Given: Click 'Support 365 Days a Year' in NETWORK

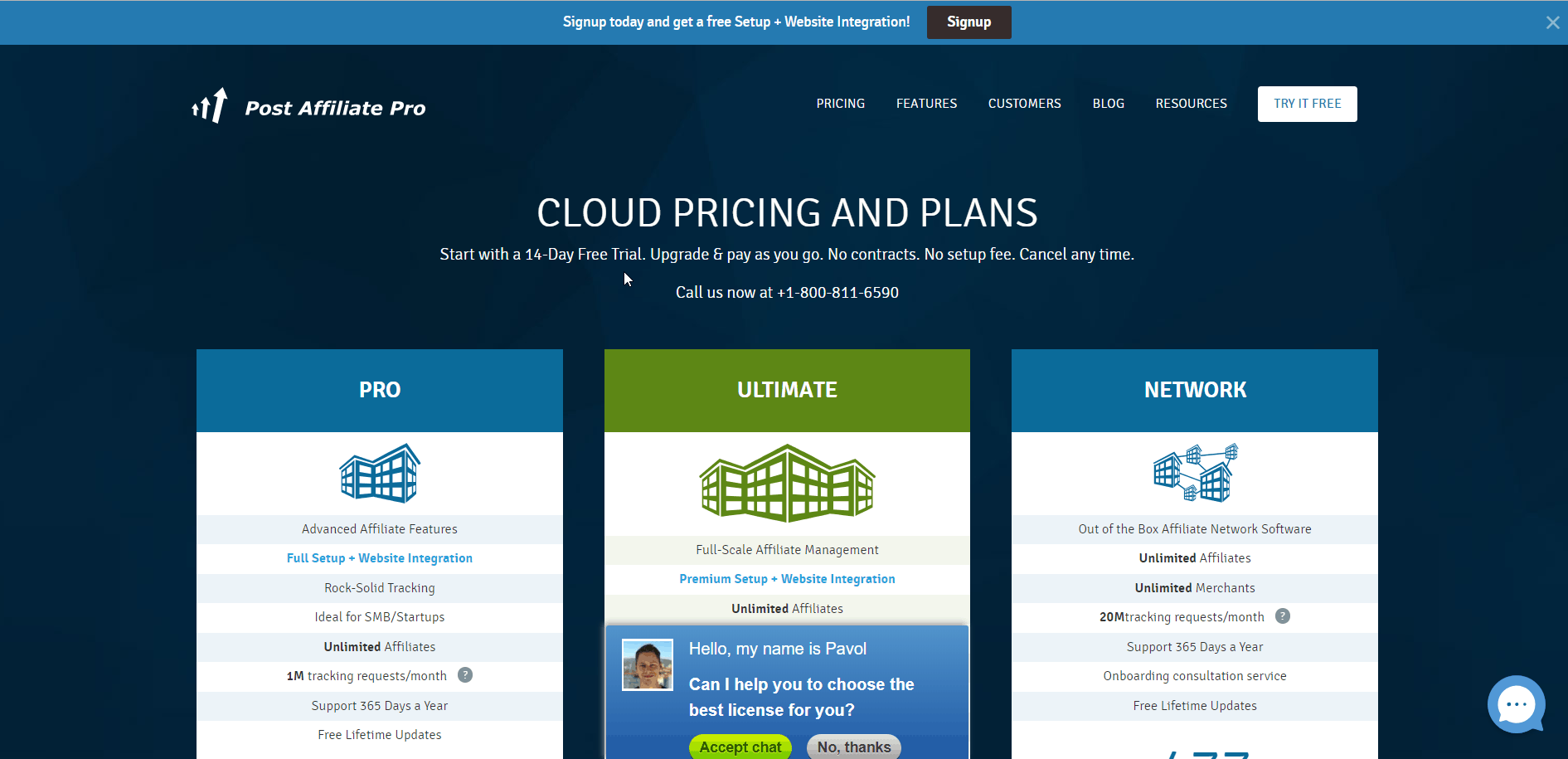Looking at the screenshot, I should [x=1195, y=647].
